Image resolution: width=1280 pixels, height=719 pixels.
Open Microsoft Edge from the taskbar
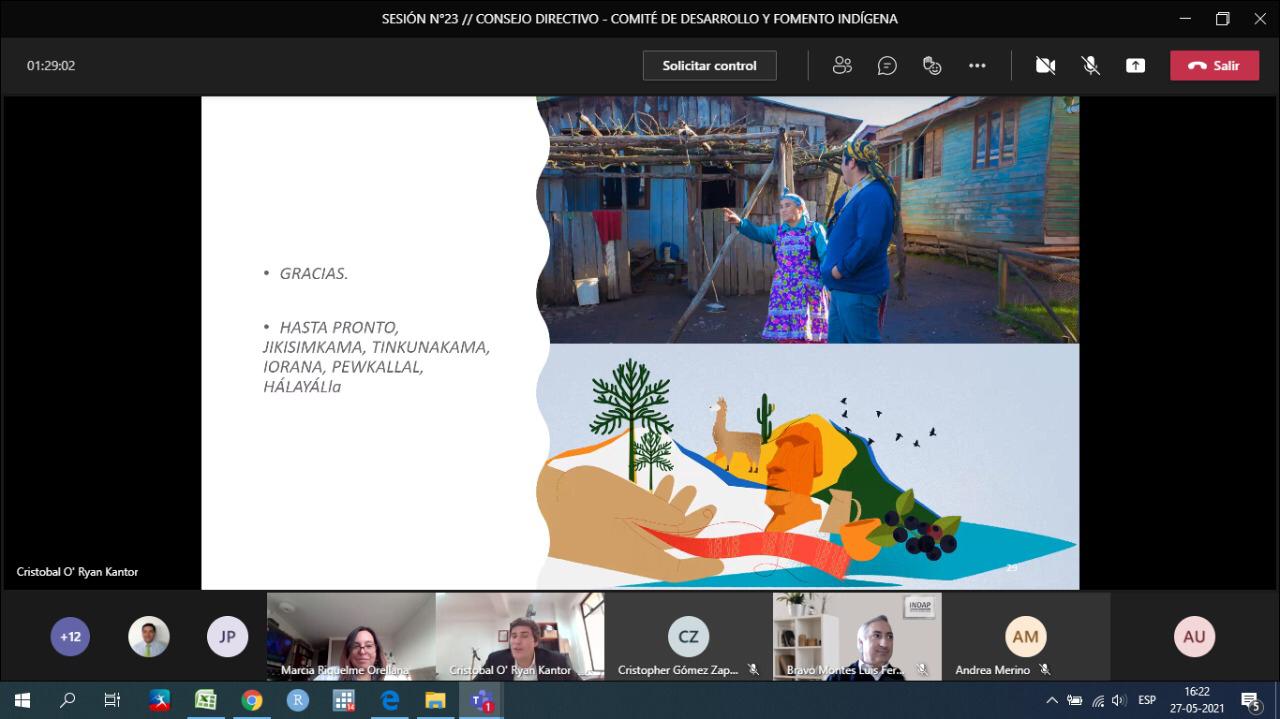pos(390,700)
